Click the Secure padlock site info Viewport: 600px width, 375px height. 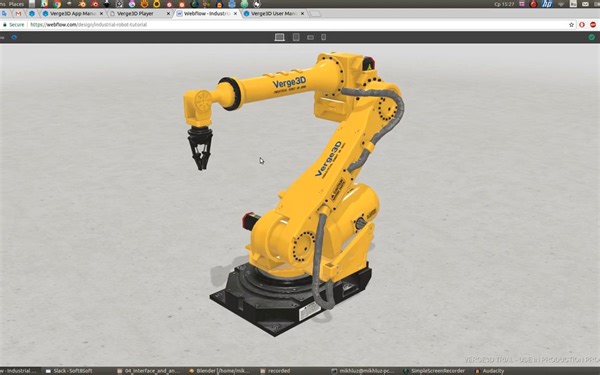tap(13, 24)
